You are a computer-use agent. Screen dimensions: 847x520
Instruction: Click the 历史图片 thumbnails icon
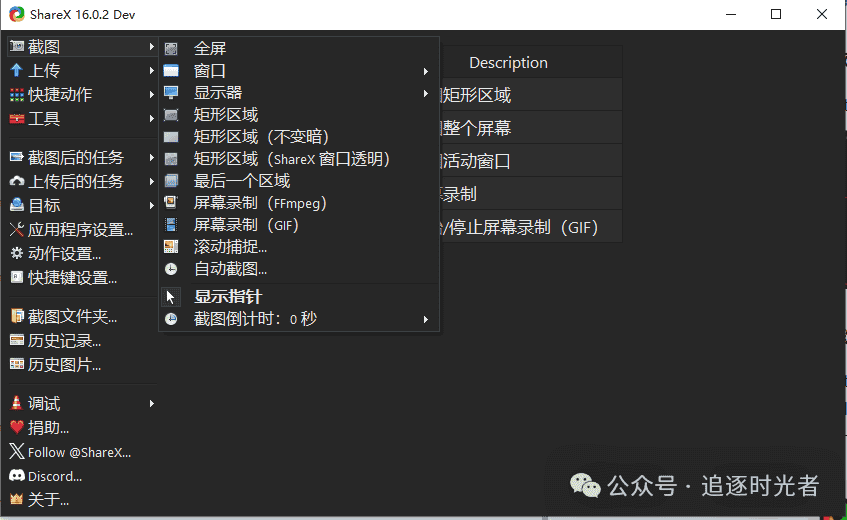pos(17,364)
